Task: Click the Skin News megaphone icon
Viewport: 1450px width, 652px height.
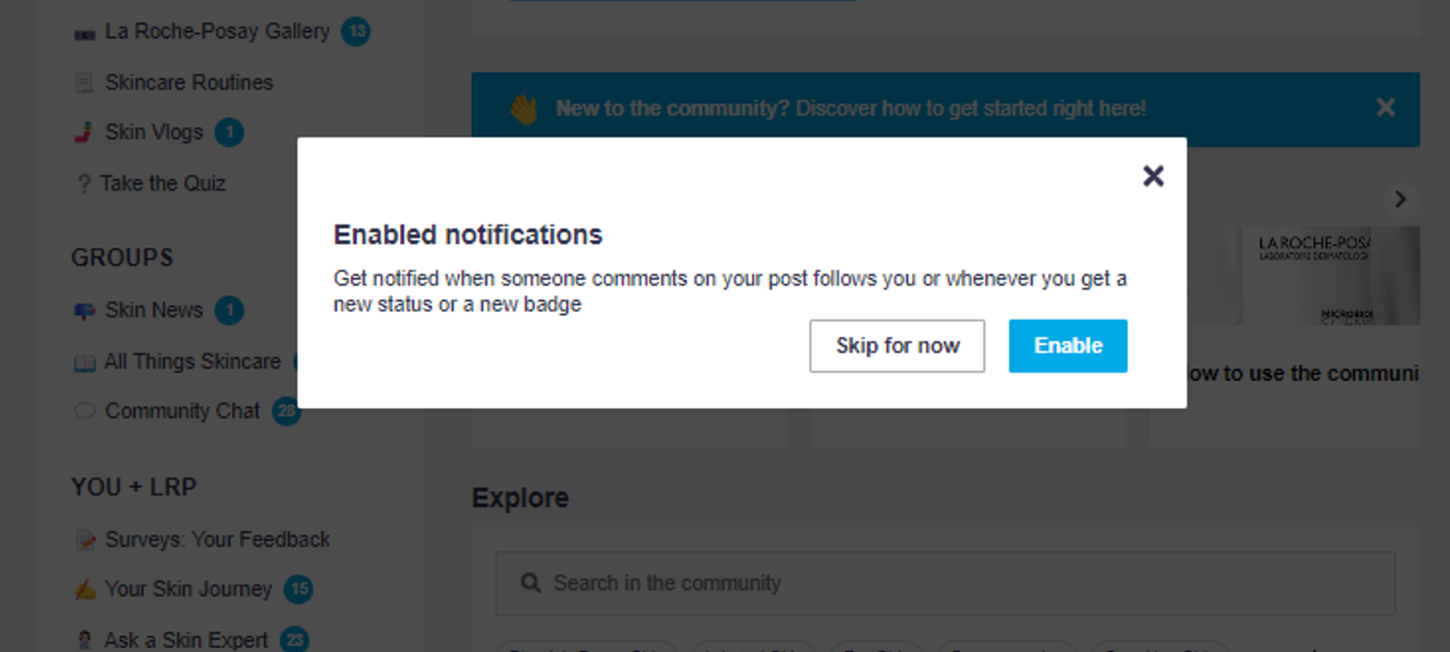Action: pos(84,311)
